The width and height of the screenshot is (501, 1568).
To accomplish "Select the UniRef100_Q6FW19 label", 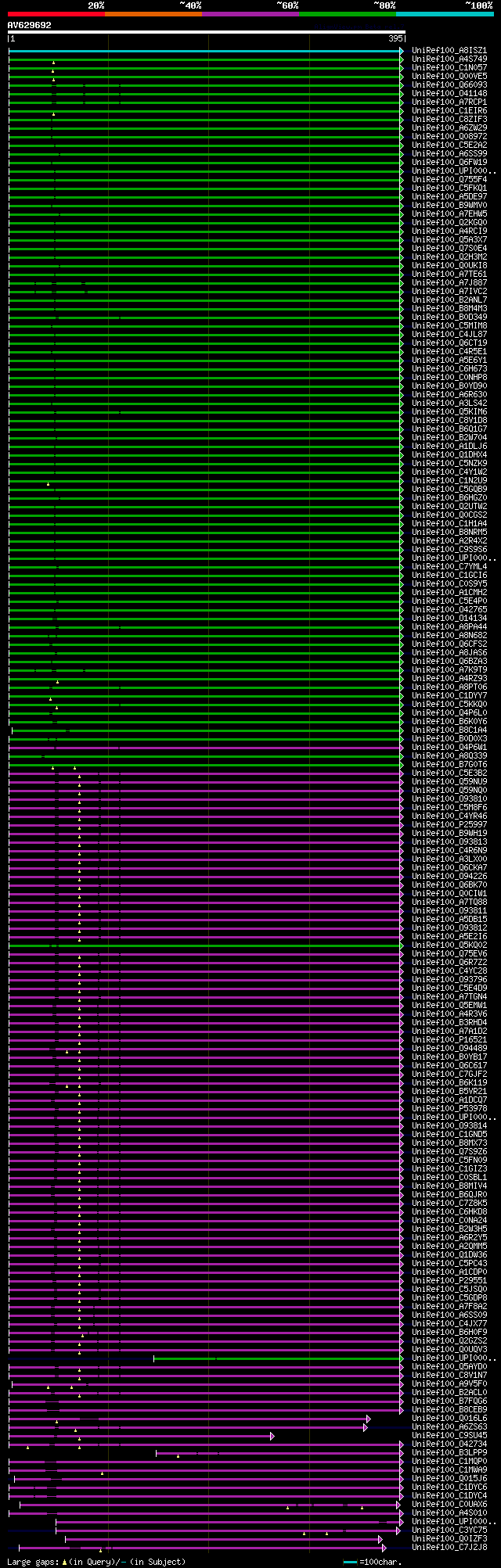I will (x=449, y=163).
